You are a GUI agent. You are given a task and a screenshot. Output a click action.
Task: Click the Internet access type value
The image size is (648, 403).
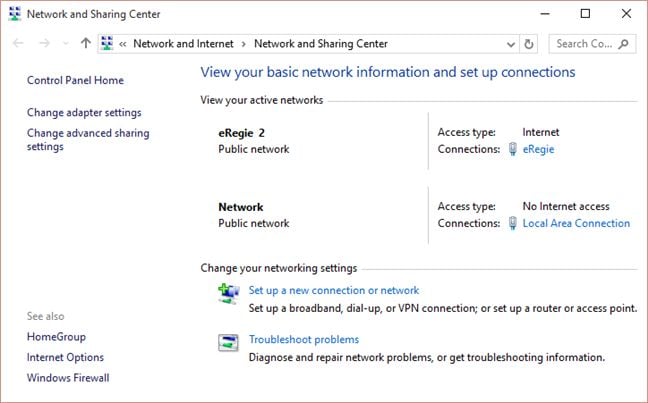point(541,132)
